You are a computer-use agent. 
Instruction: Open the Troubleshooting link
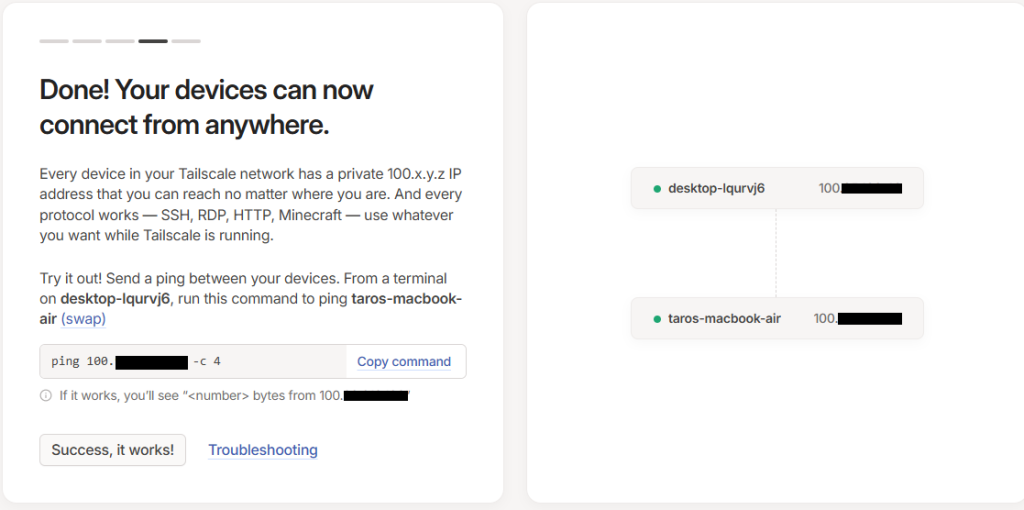point(263,450)
